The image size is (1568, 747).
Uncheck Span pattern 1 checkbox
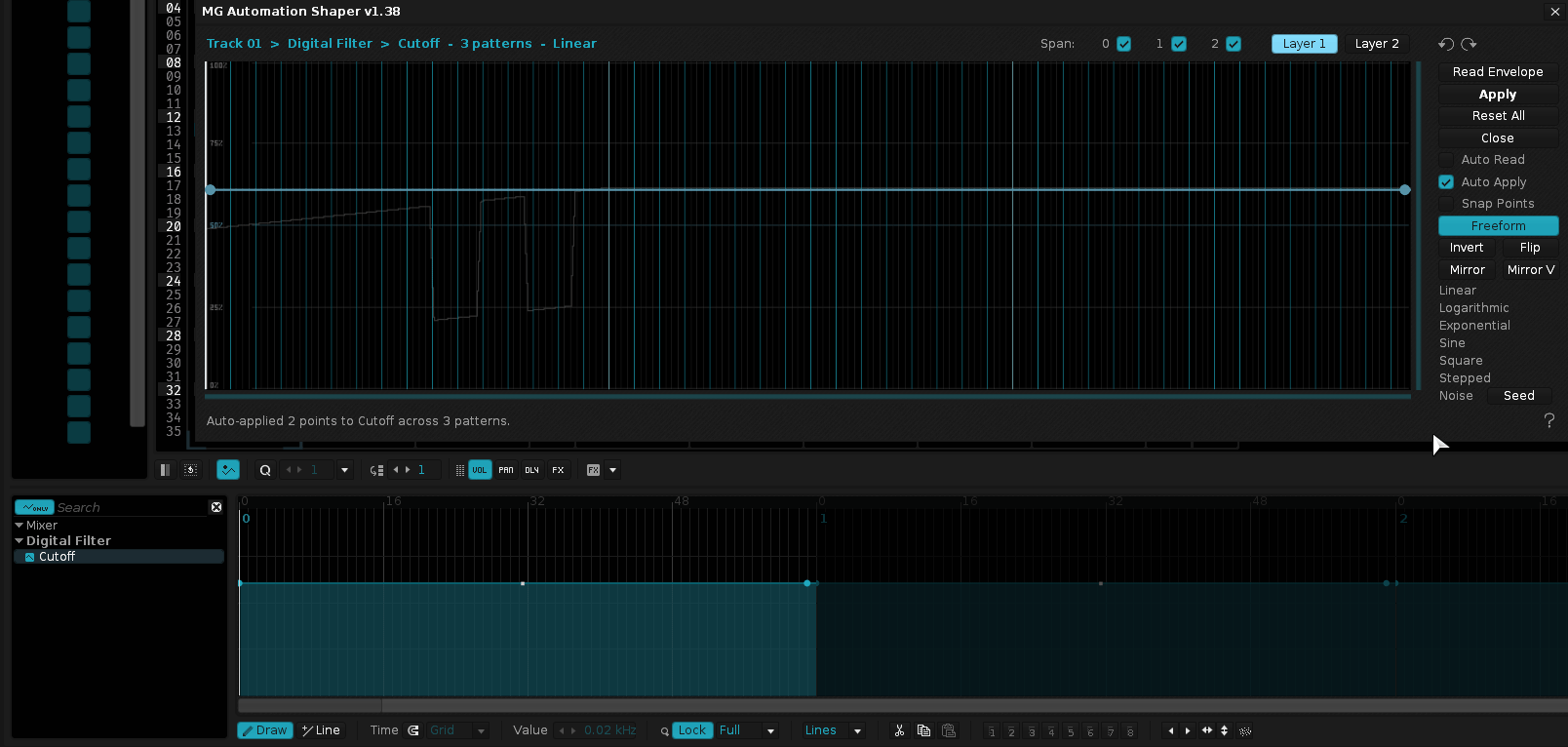(x=1179, y=44)
